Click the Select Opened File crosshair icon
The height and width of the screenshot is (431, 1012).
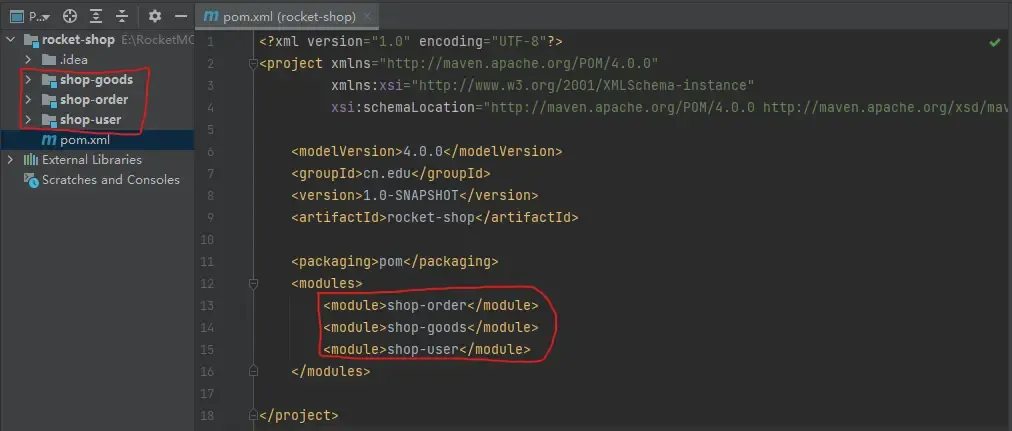click(69, 17)
